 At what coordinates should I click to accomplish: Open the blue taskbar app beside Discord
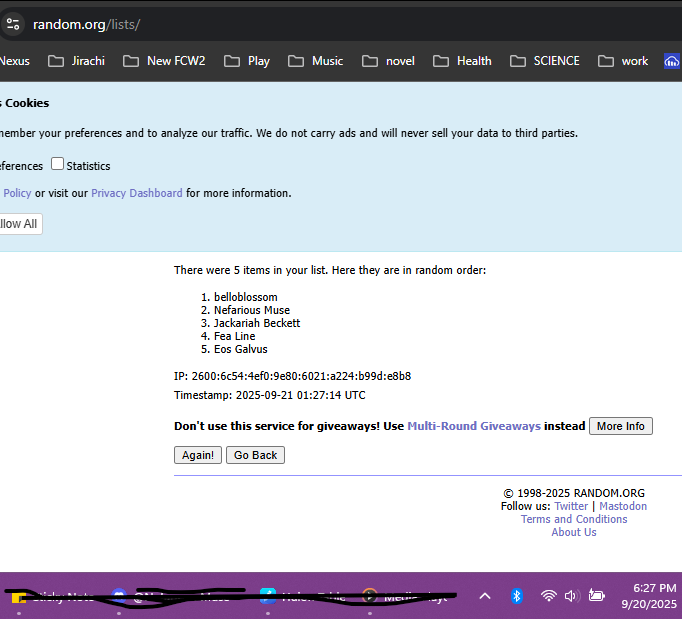(x=268, y=596)
